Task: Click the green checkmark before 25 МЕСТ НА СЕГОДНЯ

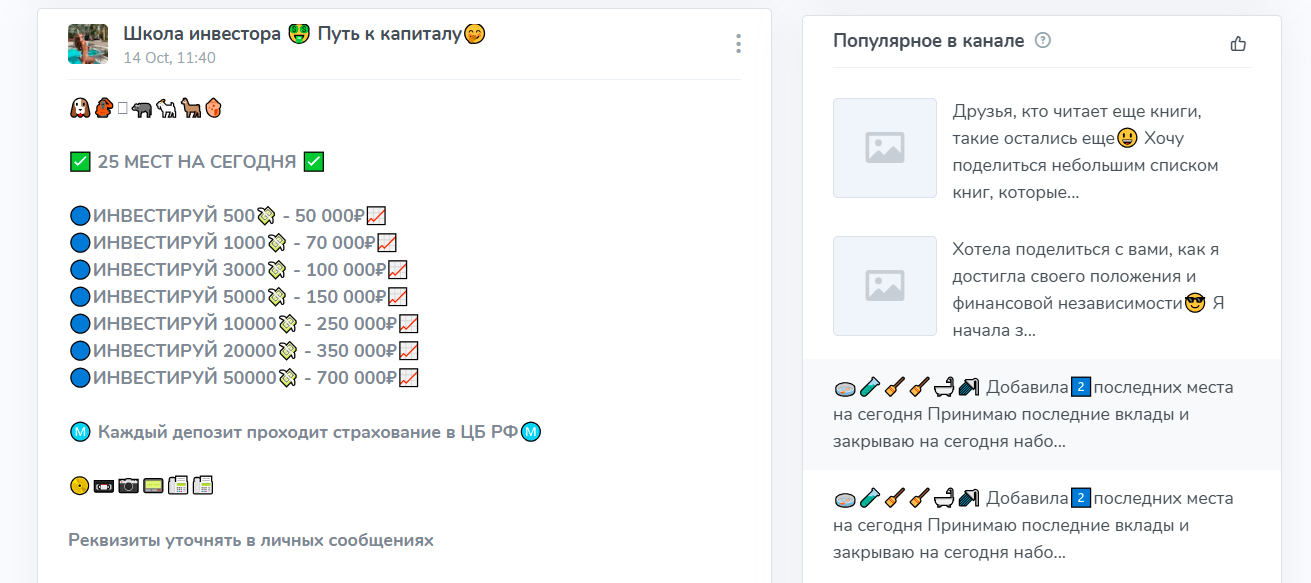Action: [x=81, y=162]
